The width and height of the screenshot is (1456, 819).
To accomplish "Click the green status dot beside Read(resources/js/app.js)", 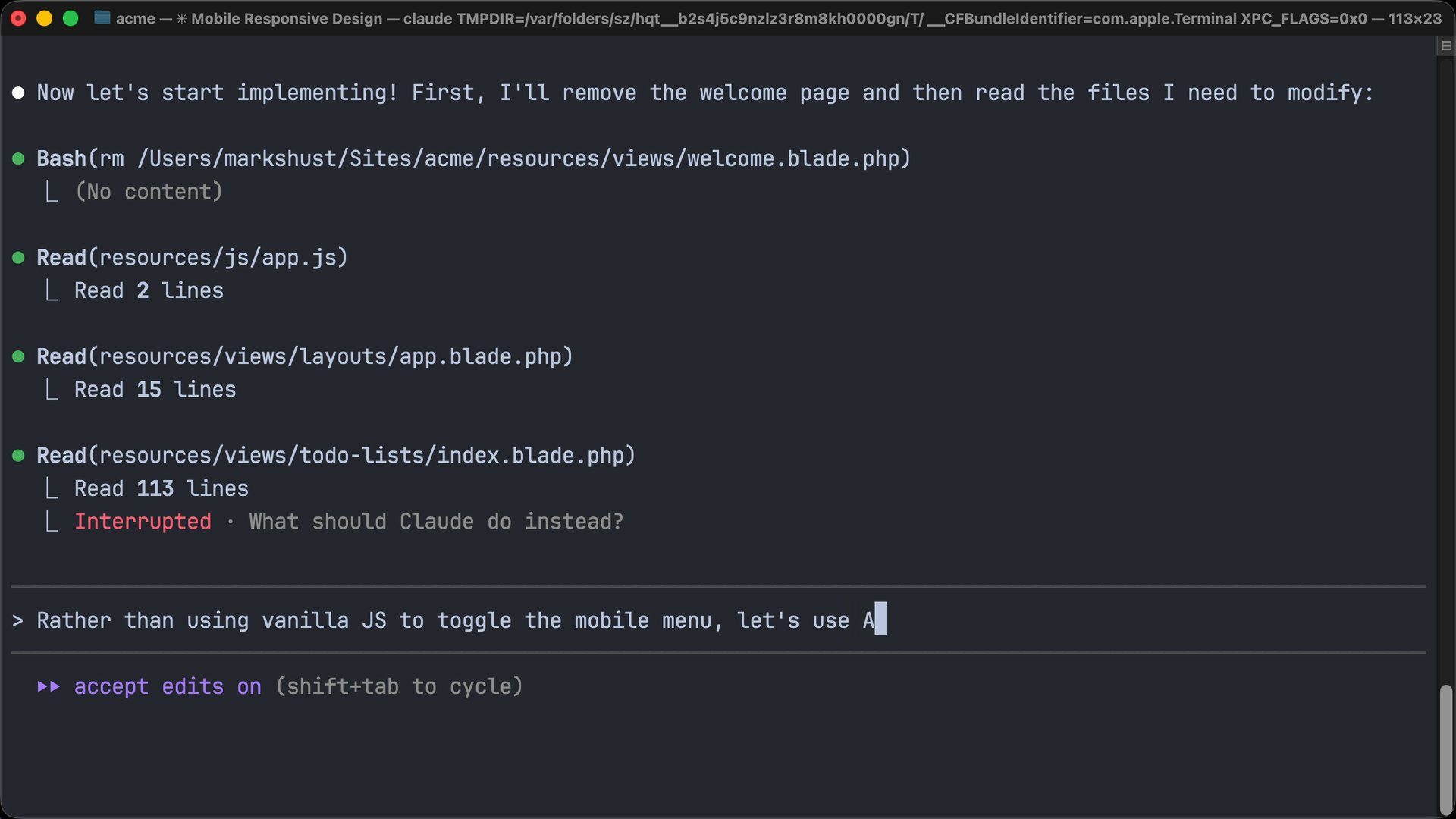I will tap(18, 258).
